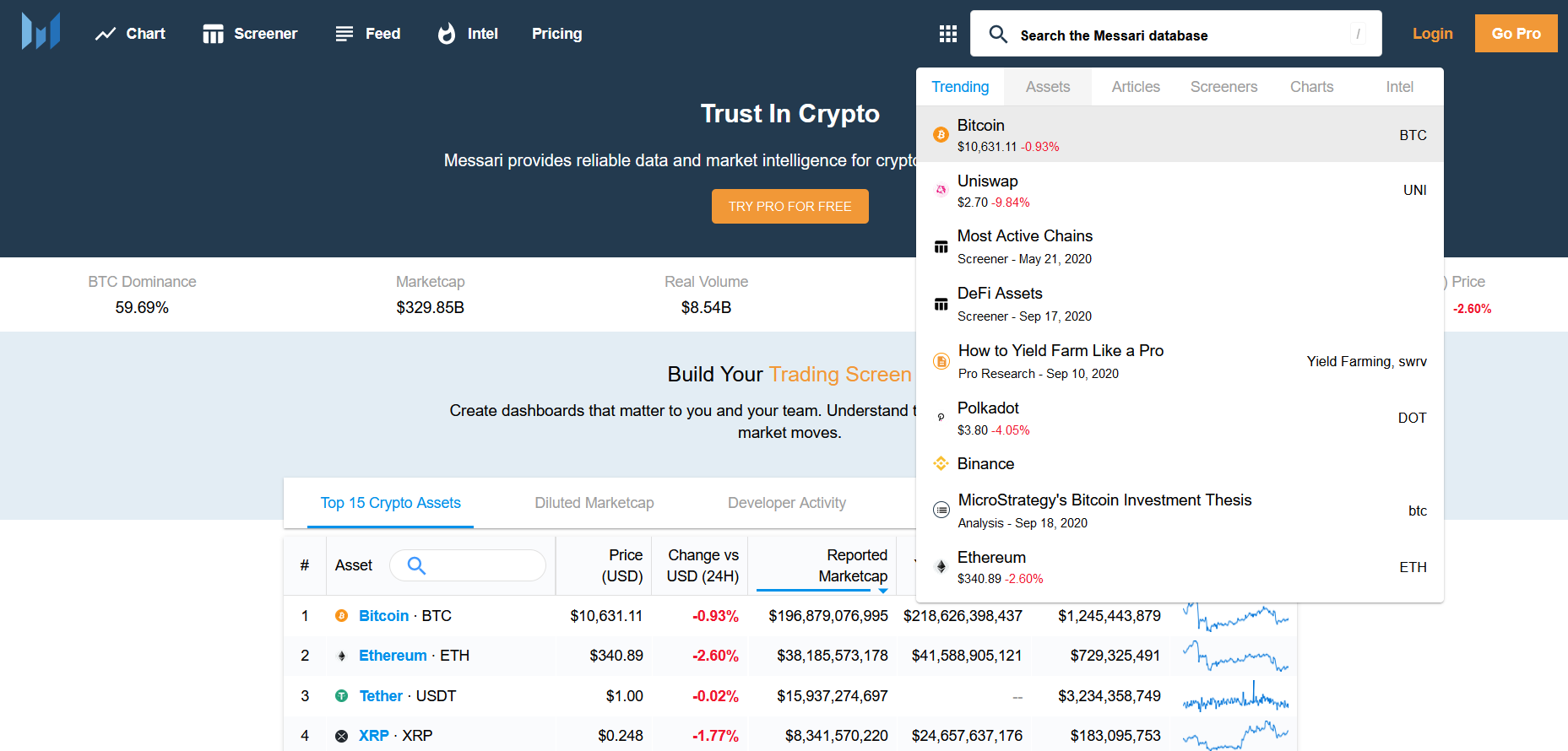Screen dimensions: 1568x751
Task: Select the Screeners tab in search dropdown
Action: coord(1223,87)
